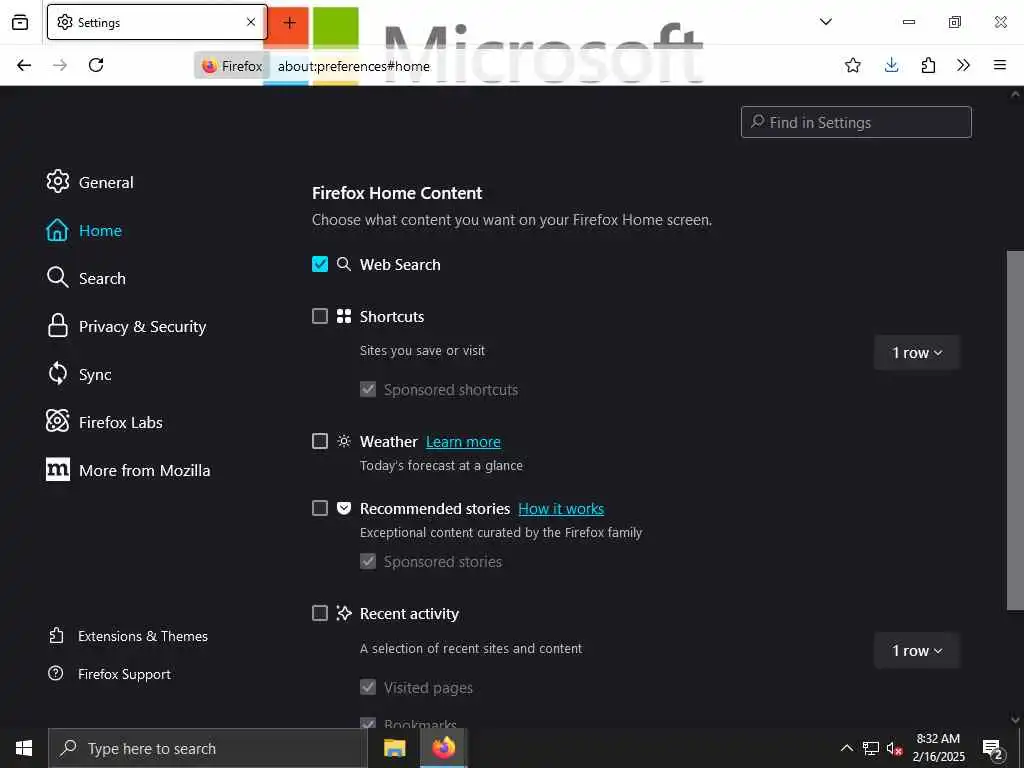This screenshot has height=768, width=1024.
Task: Reload the current page
Action: 96,65
